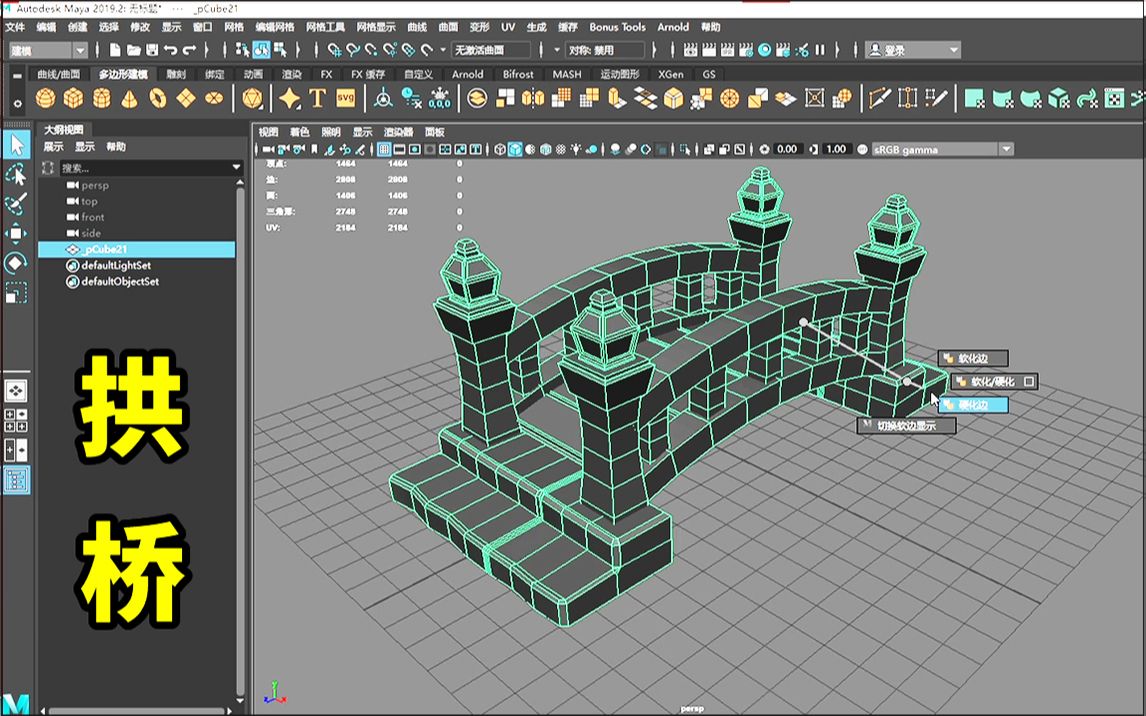Click the polygon sphere shelf icon

[45, 98]
